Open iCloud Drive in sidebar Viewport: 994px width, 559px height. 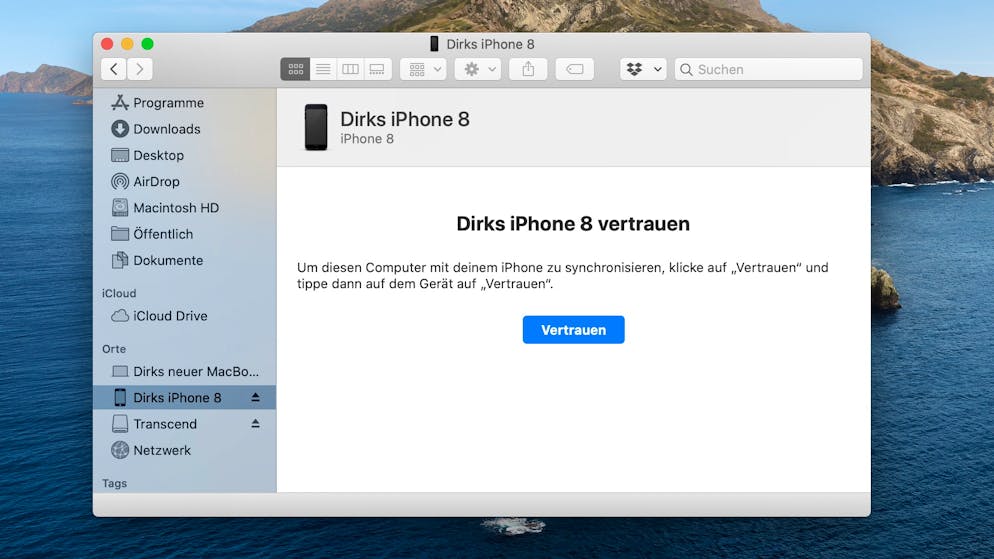click(184, 316)
